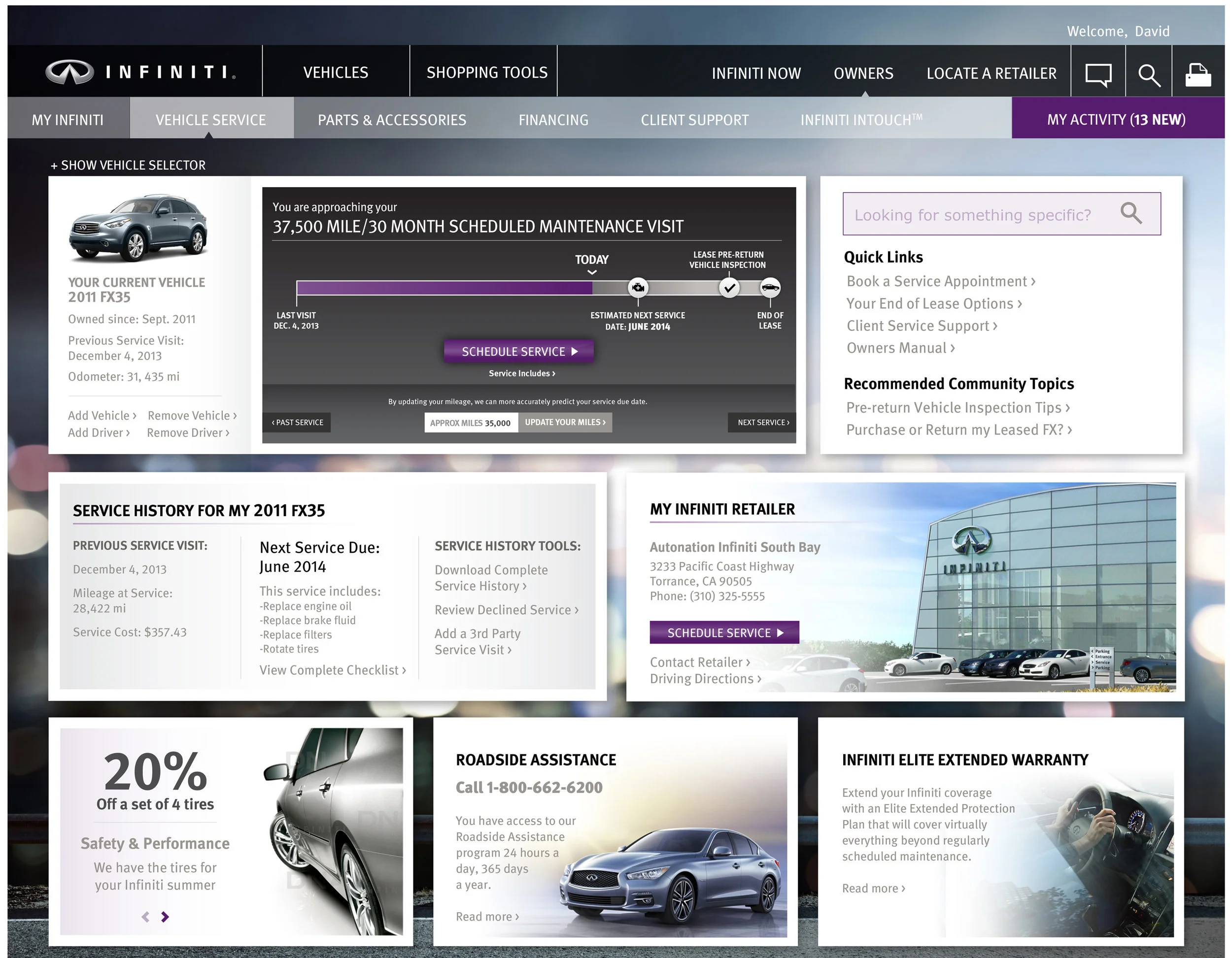Open Next Service panel

pyautogui.click(x=763, y=422)
